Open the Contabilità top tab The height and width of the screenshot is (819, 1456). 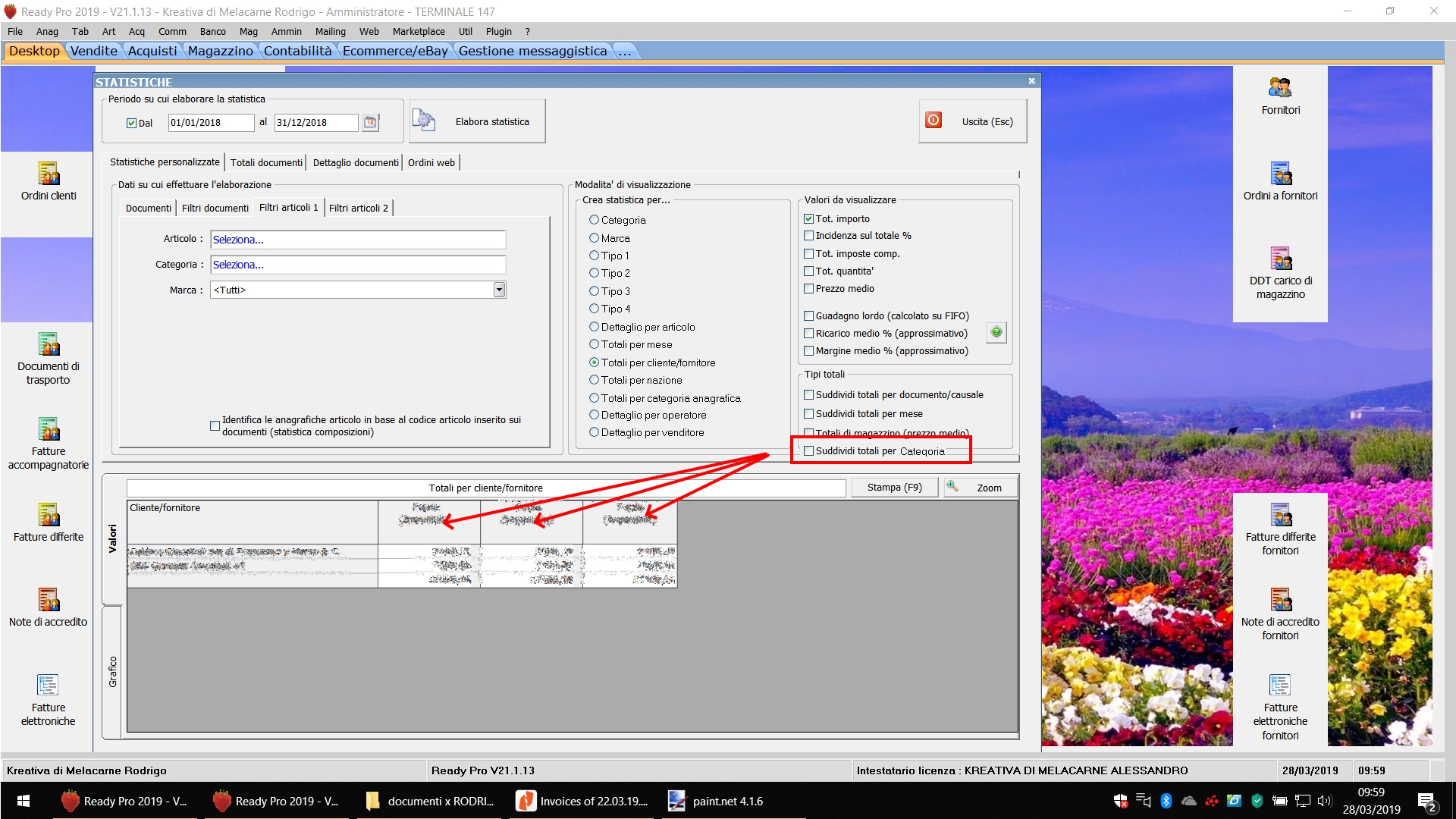click(x=297, y=51)
